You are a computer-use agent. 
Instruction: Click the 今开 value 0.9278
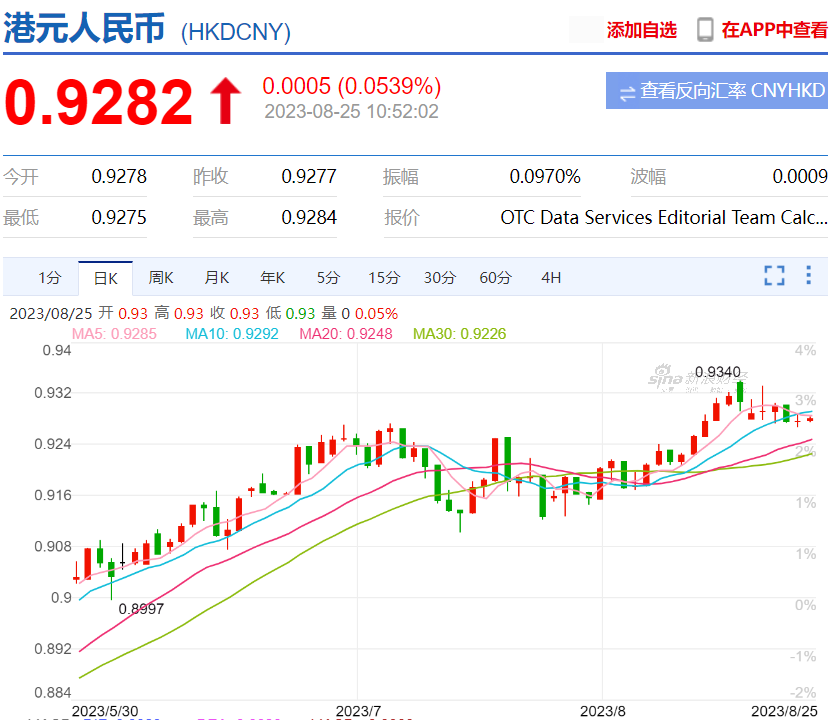pyautogui.click(x=119, y=176)
